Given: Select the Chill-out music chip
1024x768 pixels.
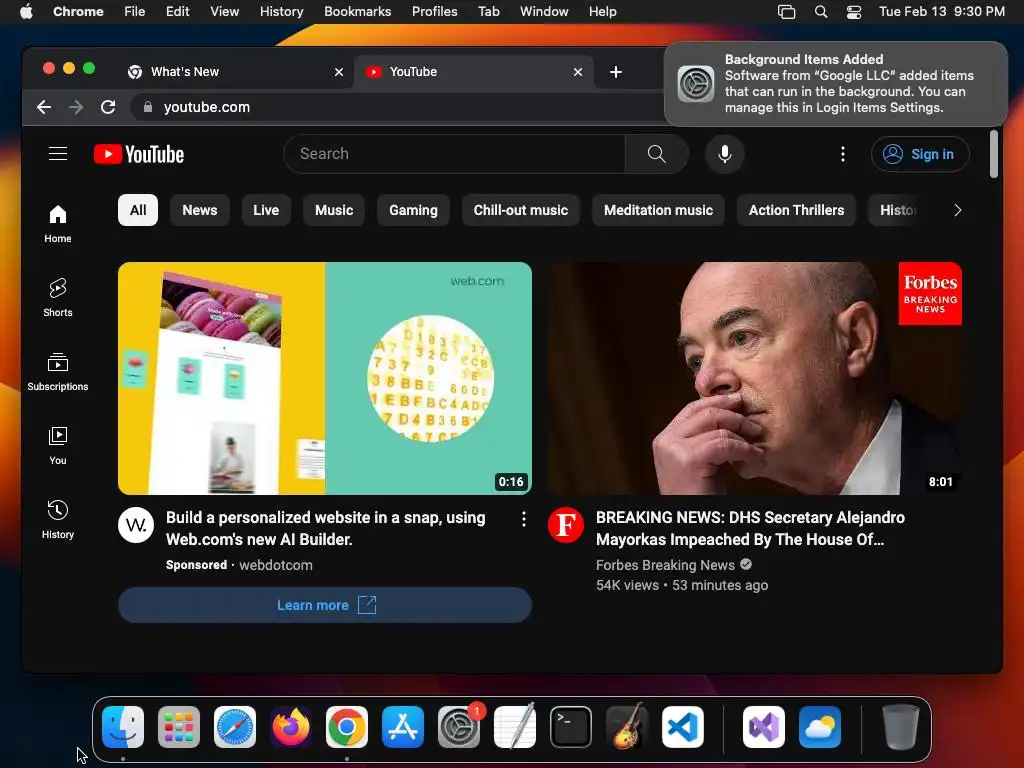Looking at the screenshot, I should pyautogui.click(x=520, y=210).
